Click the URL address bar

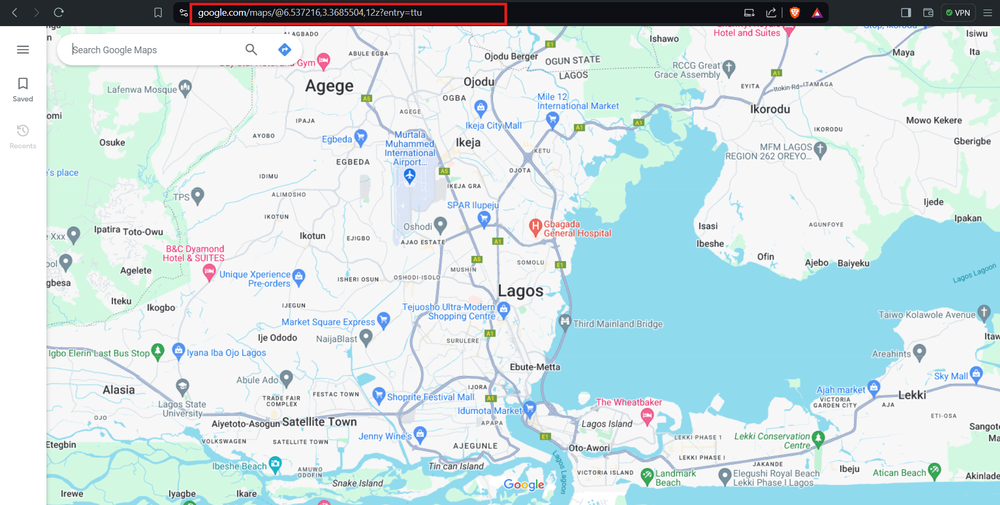pyautogui.click(x=348, y=13)
